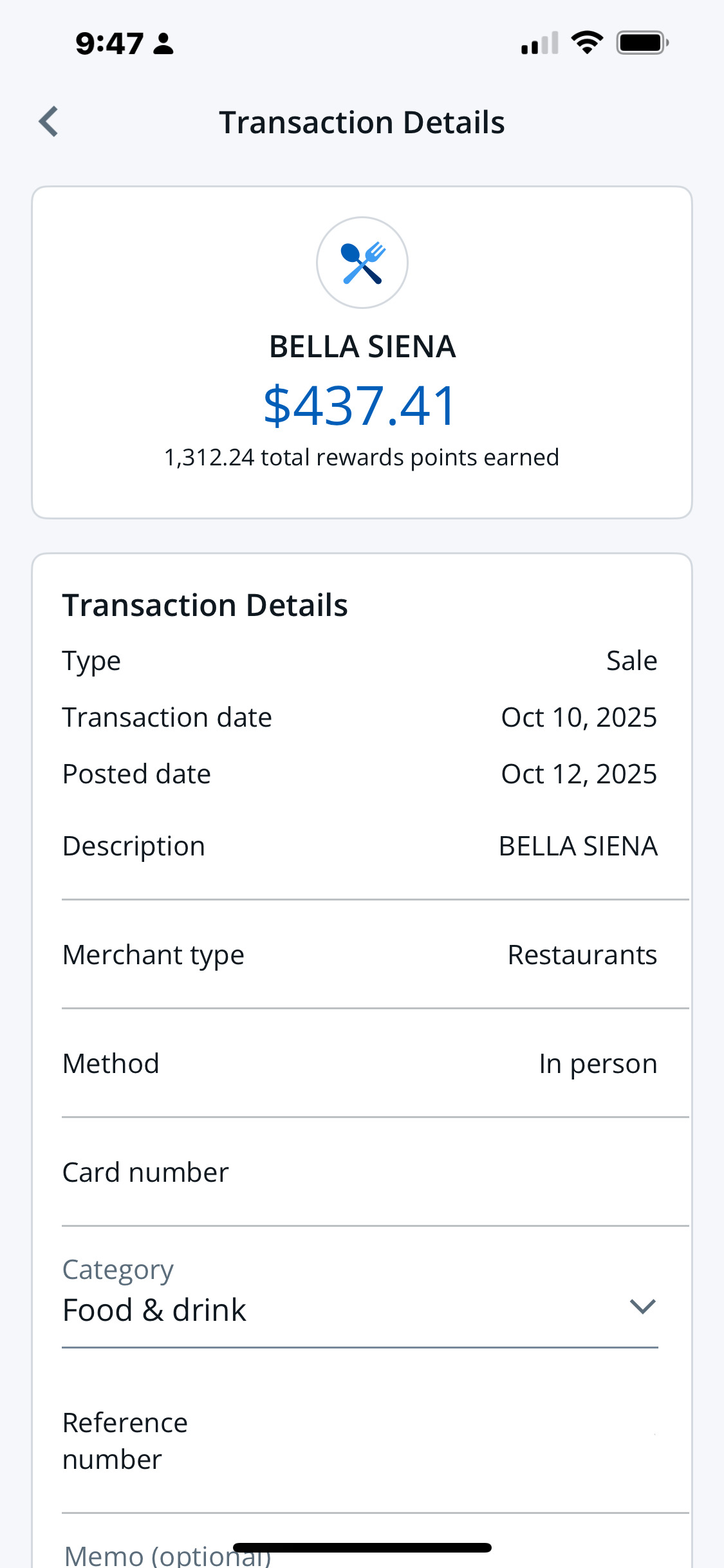Viewport: 724px width, 1568px height.
Task: Tap the battery status icon
Action: [x=642, y=43]
